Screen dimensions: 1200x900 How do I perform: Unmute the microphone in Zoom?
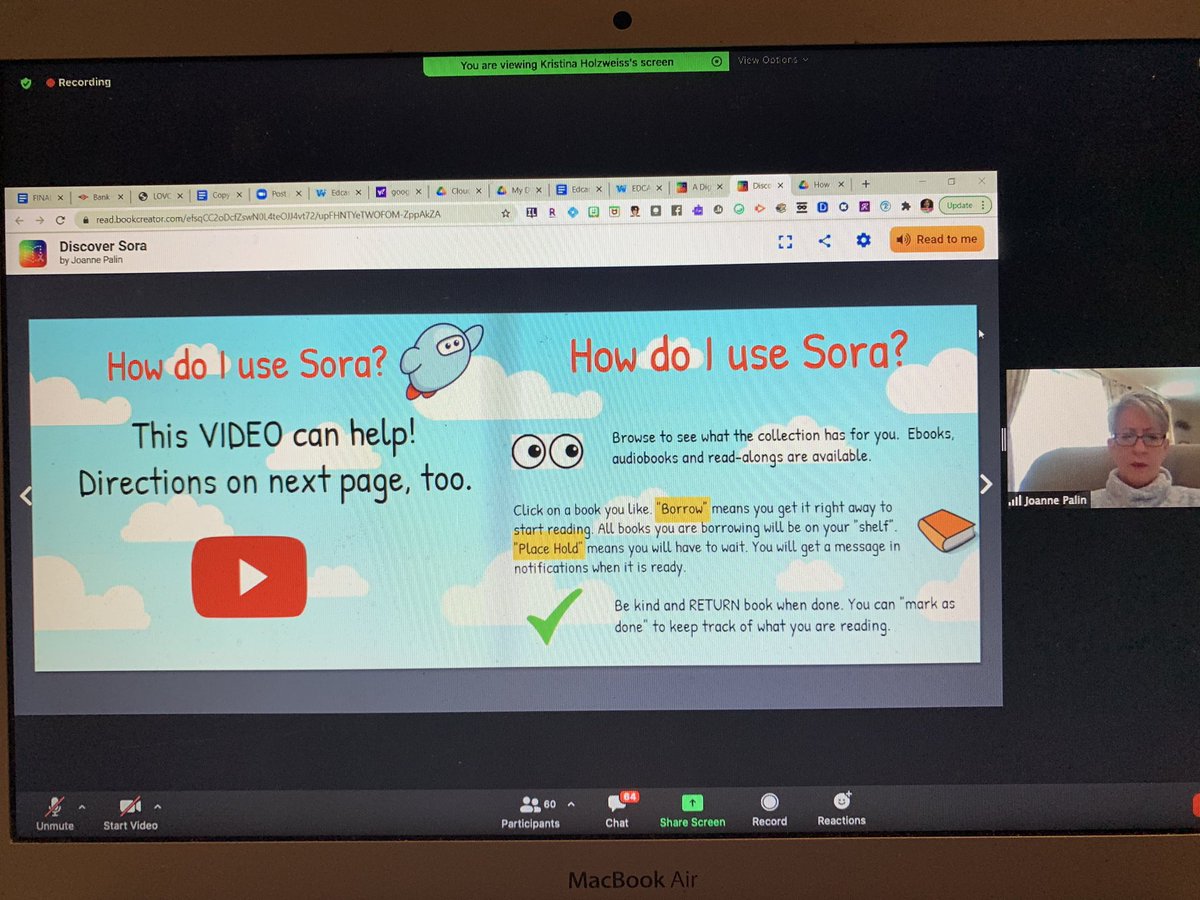coord(55,813)
